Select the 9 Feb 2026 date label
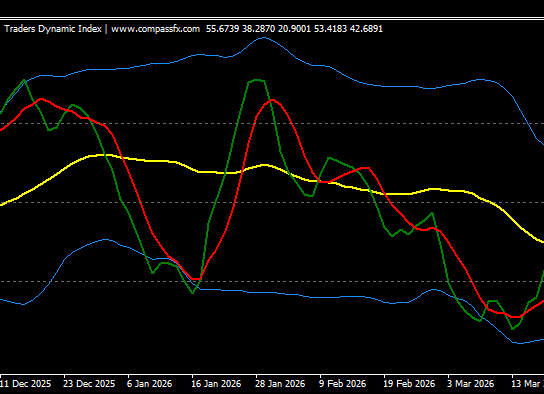 coord(342,384)
